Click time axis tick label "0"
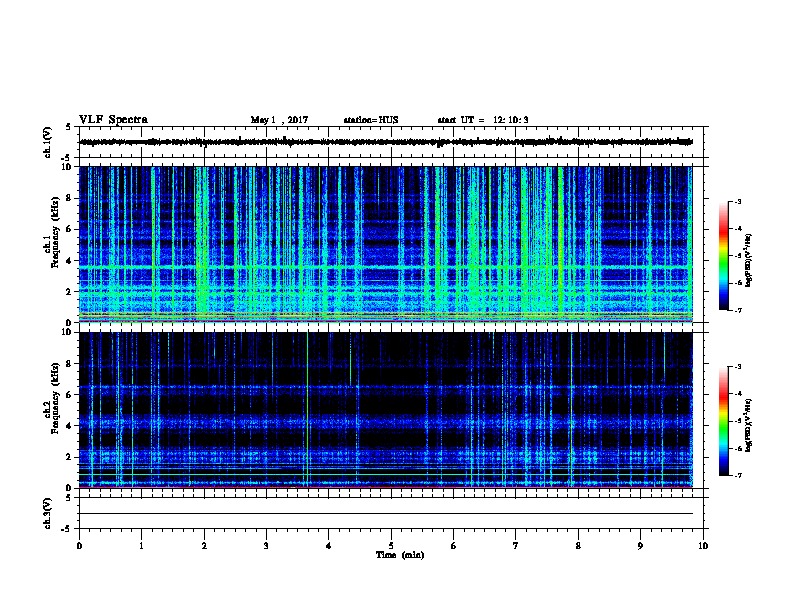792x612 pixels. 79,546
